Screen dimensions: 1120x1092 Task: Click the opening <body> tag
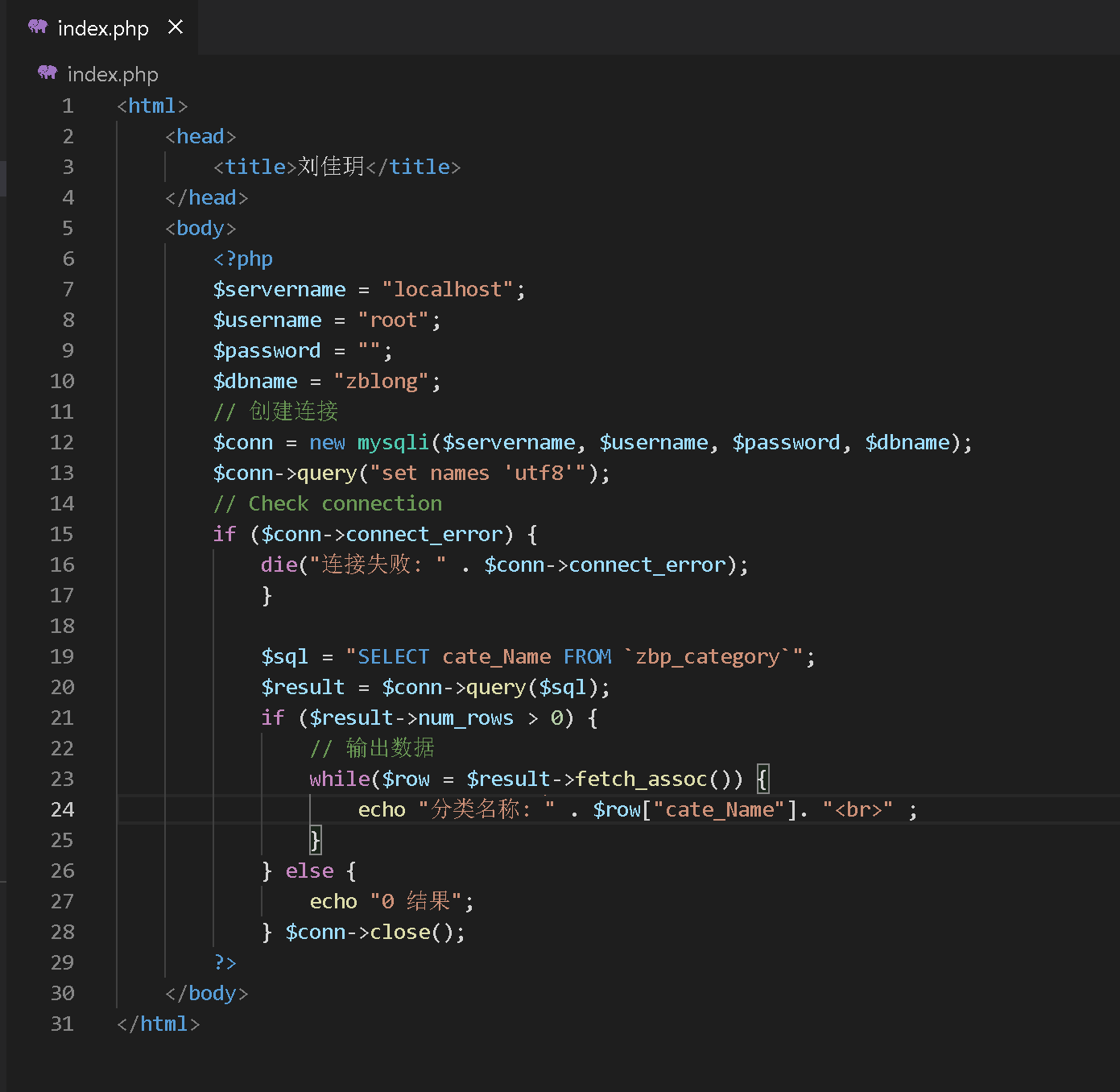[200, 228]
